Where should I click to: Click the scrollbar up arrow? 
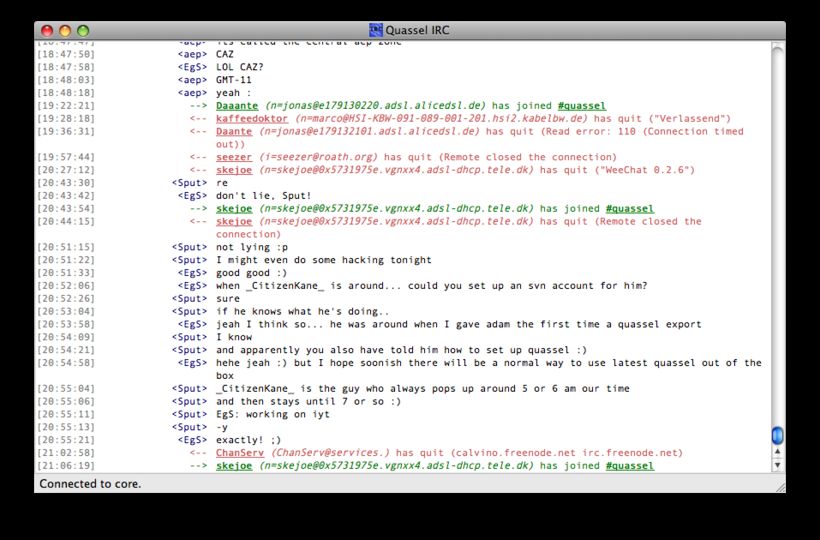click(777, 452)
